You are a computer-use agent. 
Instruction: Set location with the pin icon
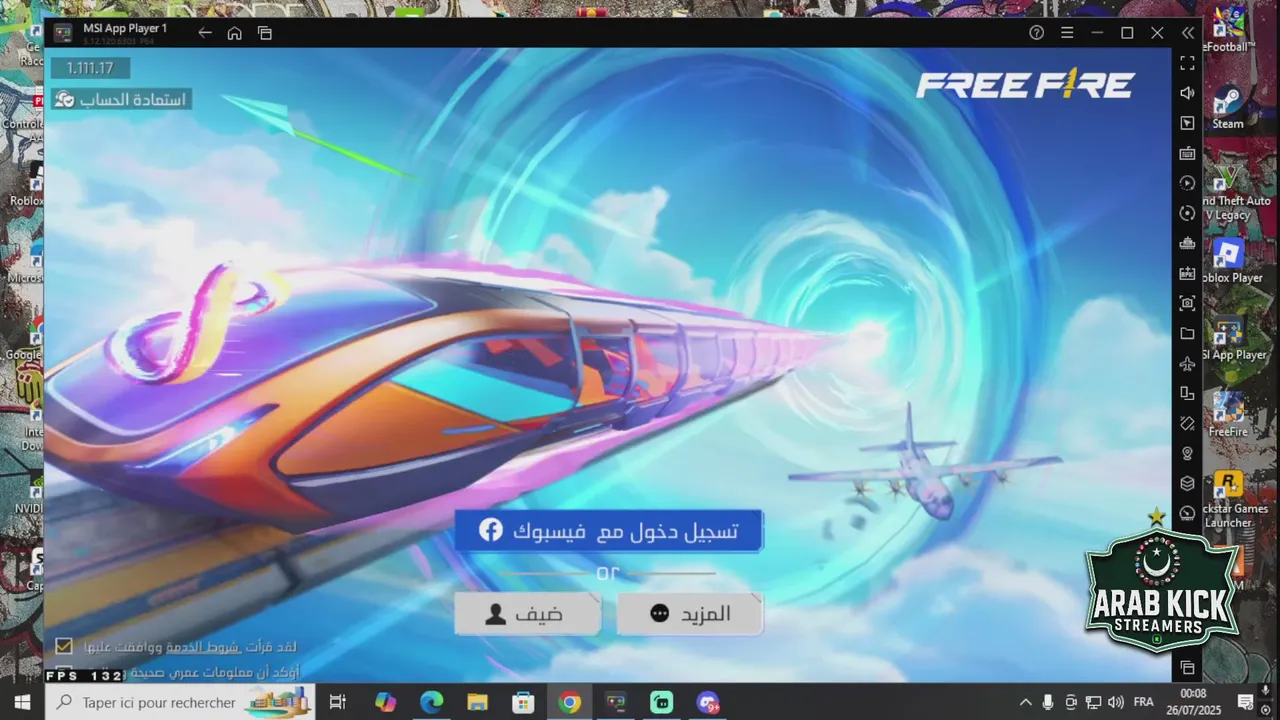point(1187,453)
